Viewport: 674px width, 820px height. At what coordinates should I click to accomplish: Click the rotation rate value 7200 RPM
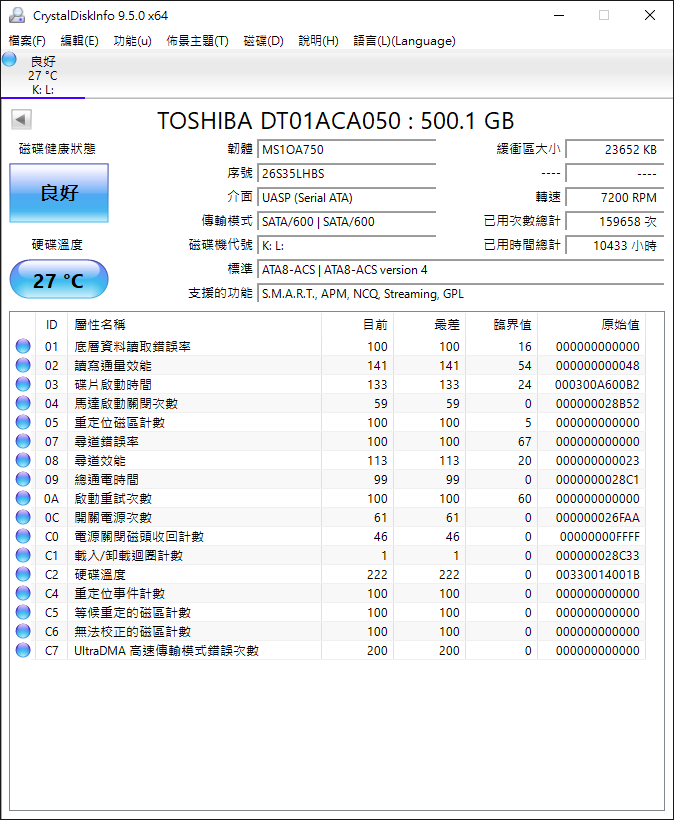click(x=615, y=198)
